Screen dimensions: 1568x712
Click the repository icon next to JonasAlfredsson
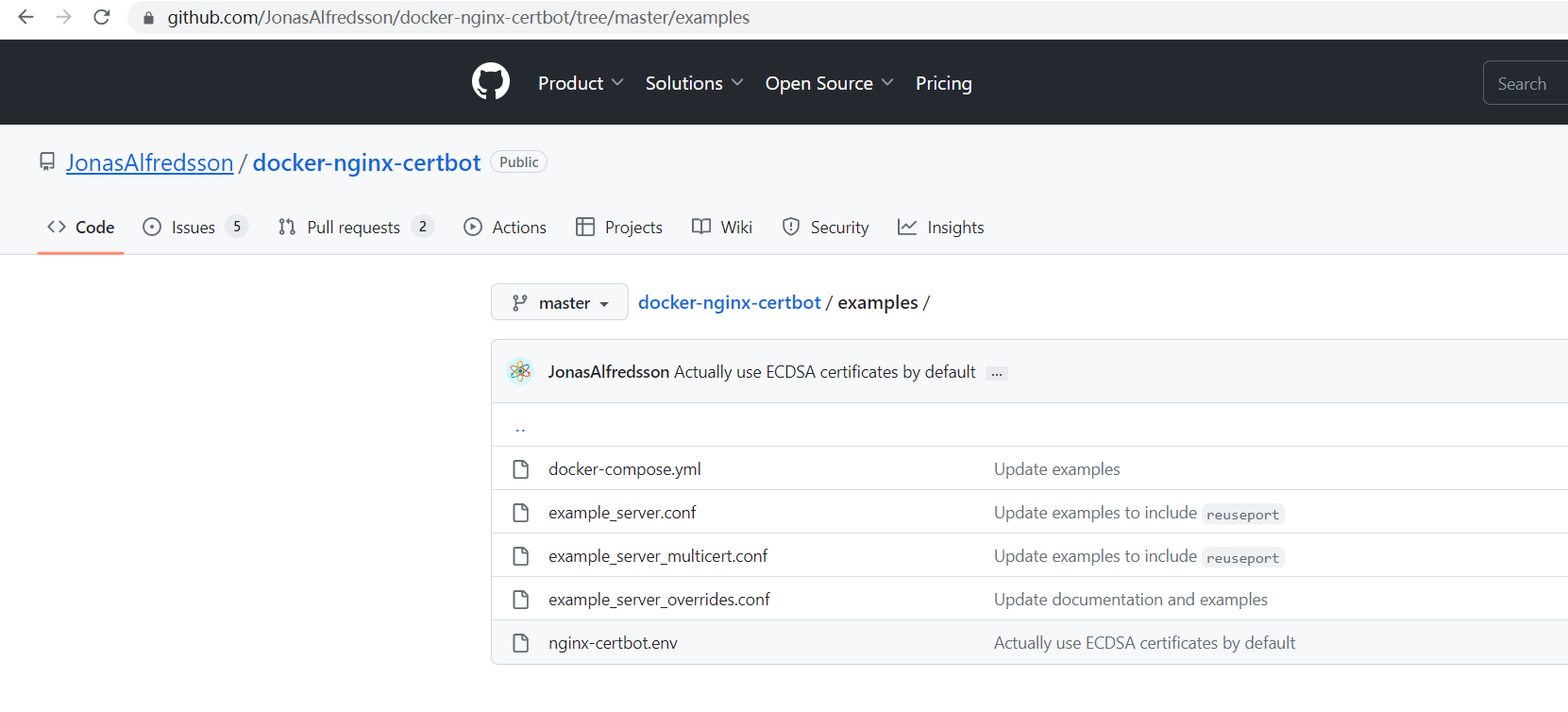tap(47, 161)
